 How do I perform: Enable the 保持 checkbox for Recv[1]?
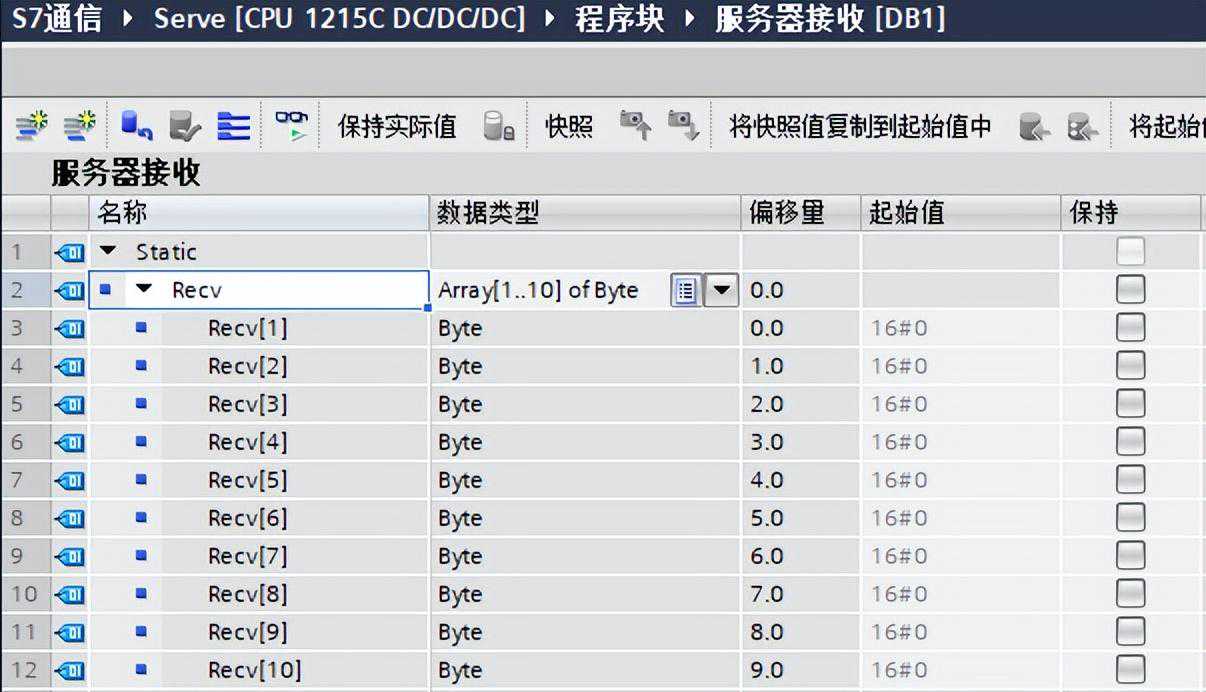[x=1130, y=328]
